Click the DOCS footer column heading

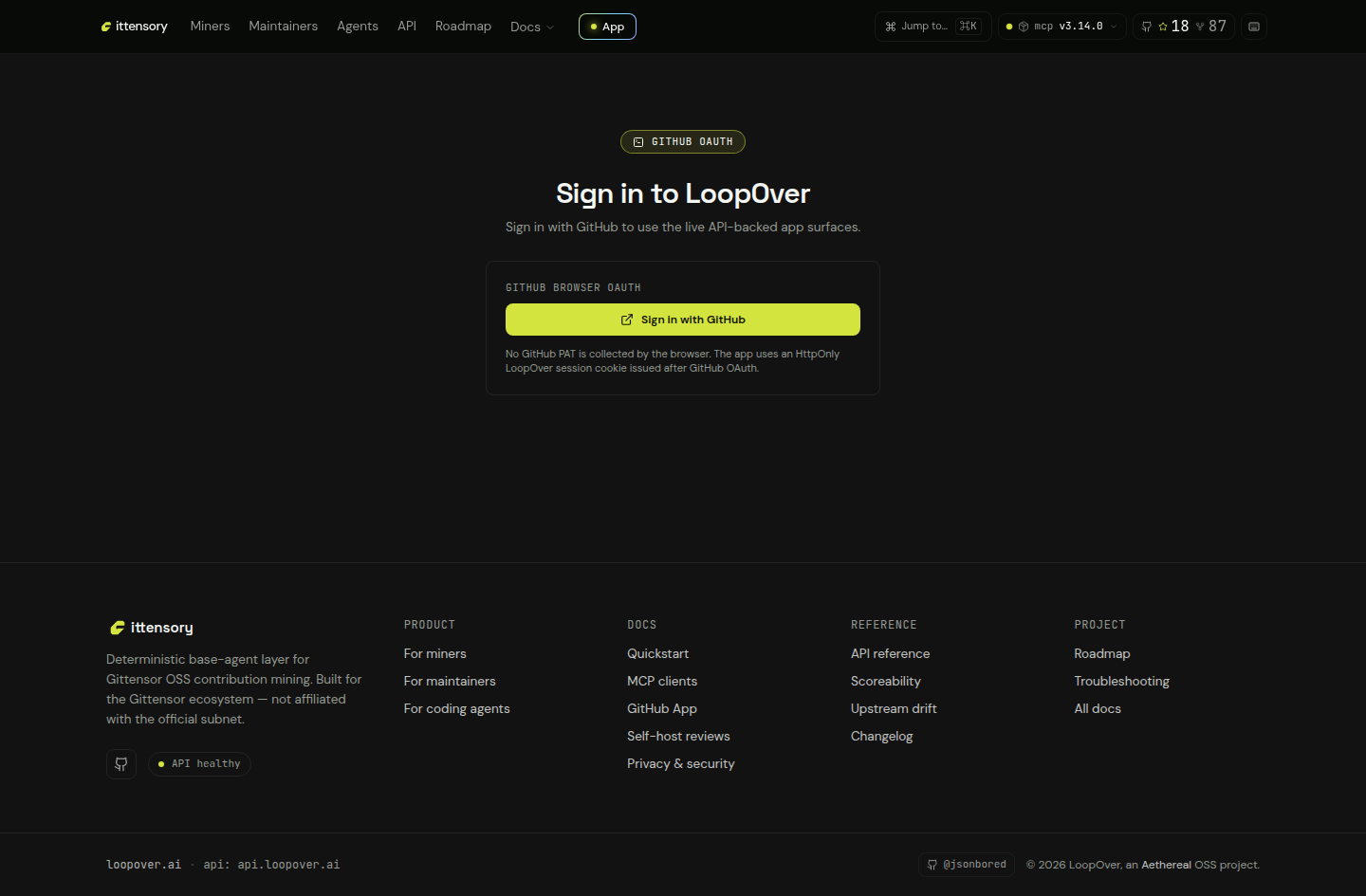click(x=642, y=625)
